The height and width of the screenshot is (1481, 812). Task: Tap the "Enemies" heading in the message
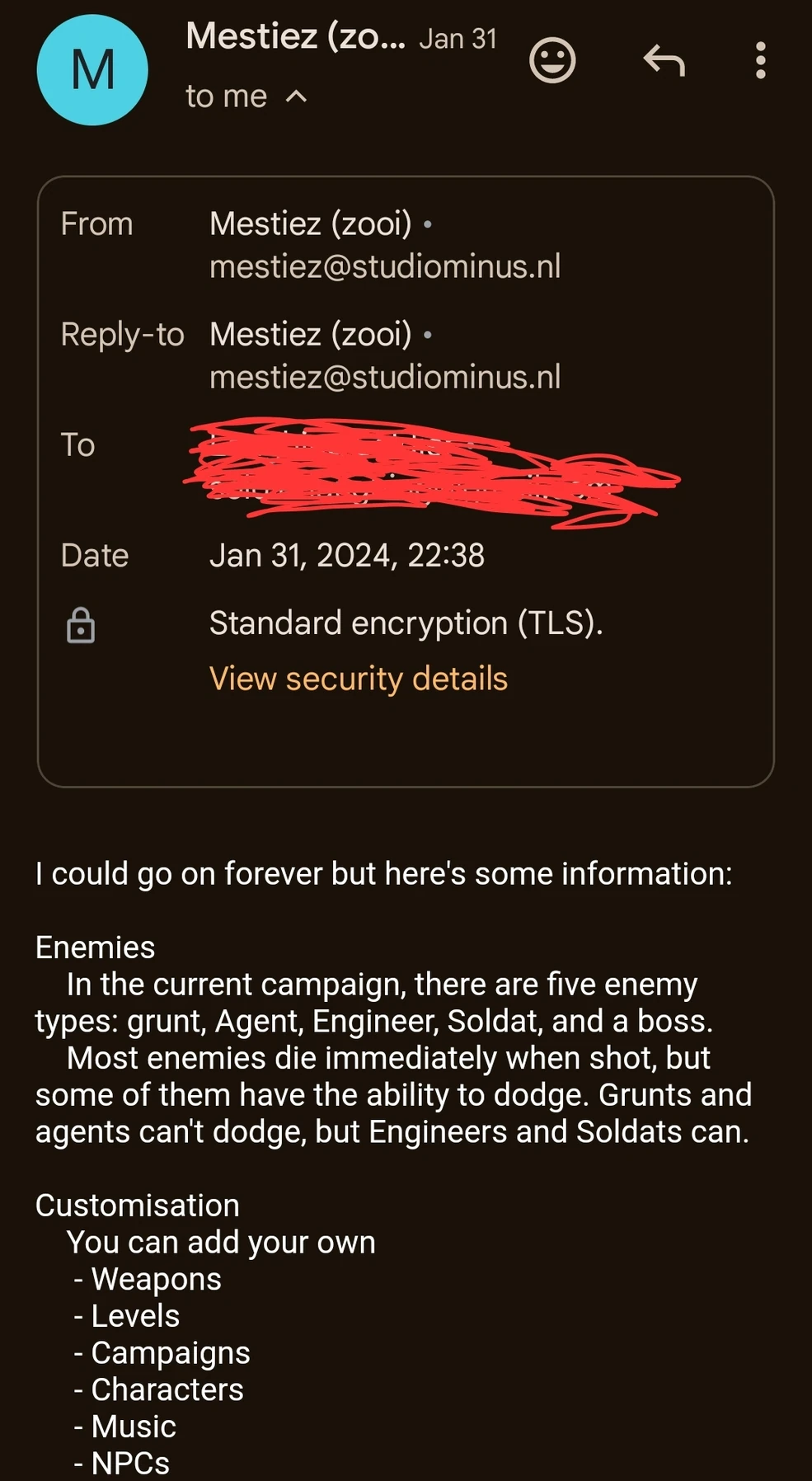[95, 947]
